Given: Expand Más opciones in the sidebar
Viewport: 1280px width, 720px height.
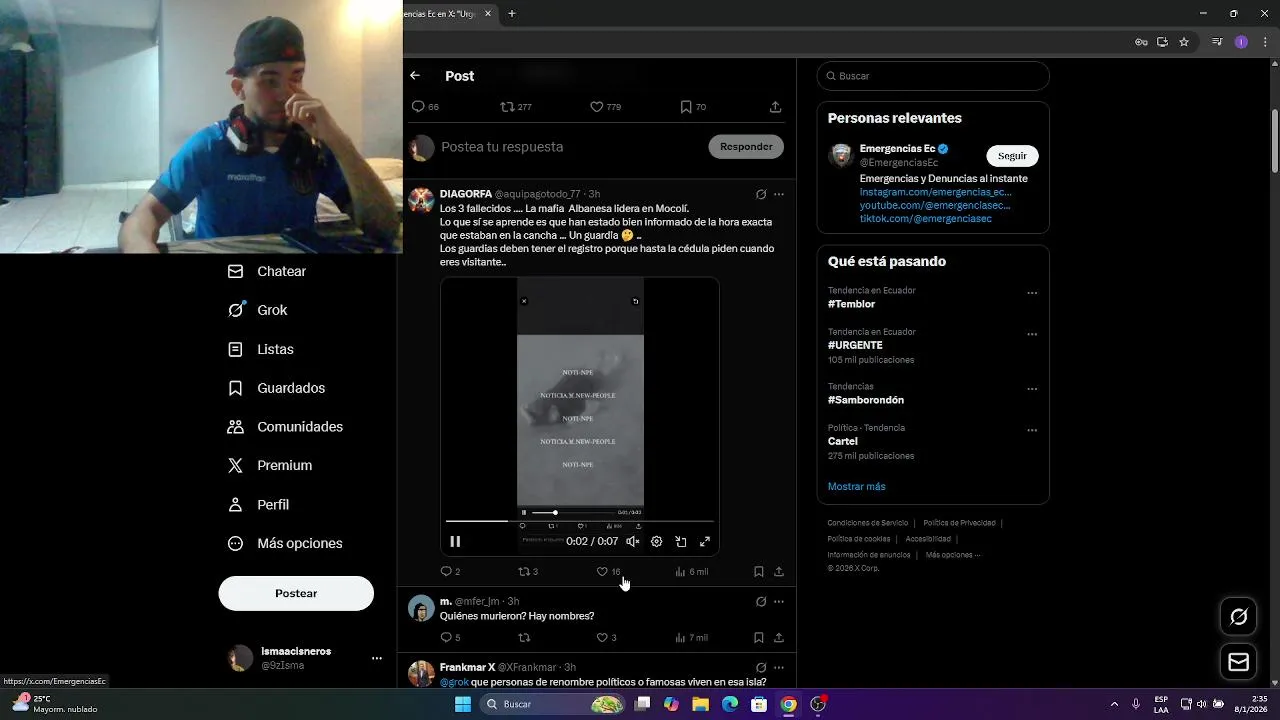Looking at the screenshot, I should point(286,544).
